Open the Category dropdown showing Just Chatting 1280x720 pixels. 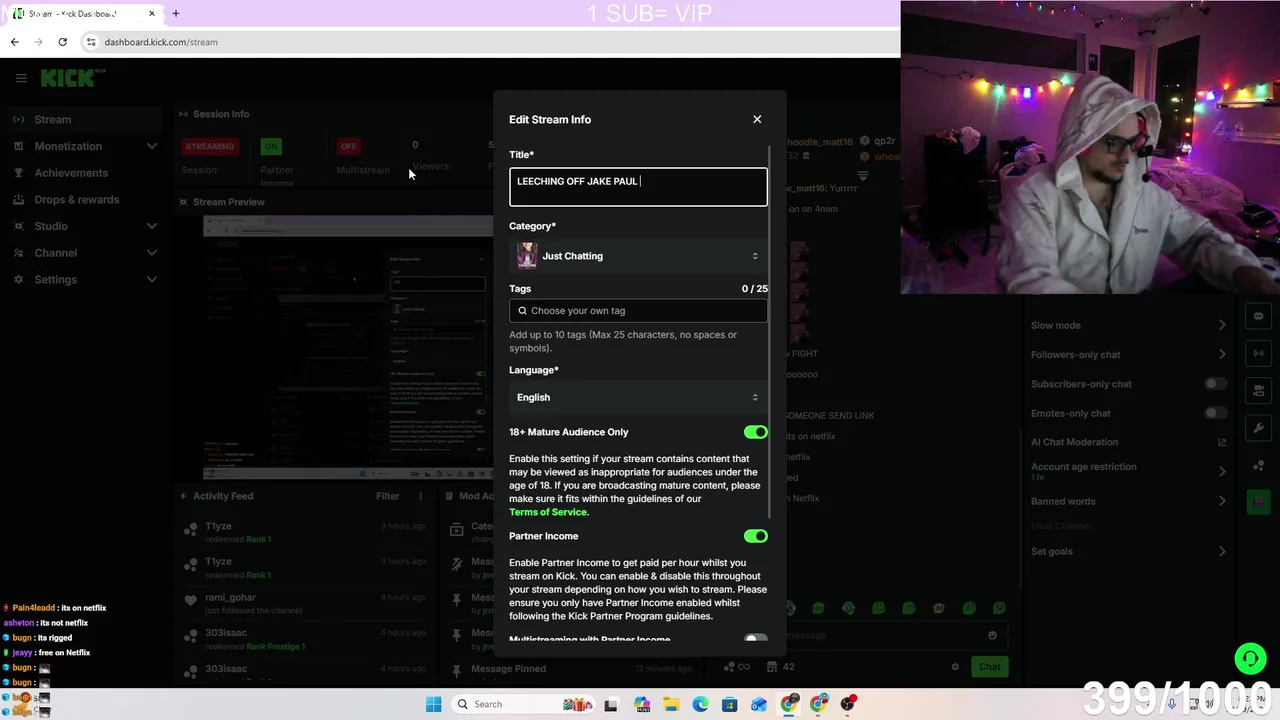pos(638,256)
